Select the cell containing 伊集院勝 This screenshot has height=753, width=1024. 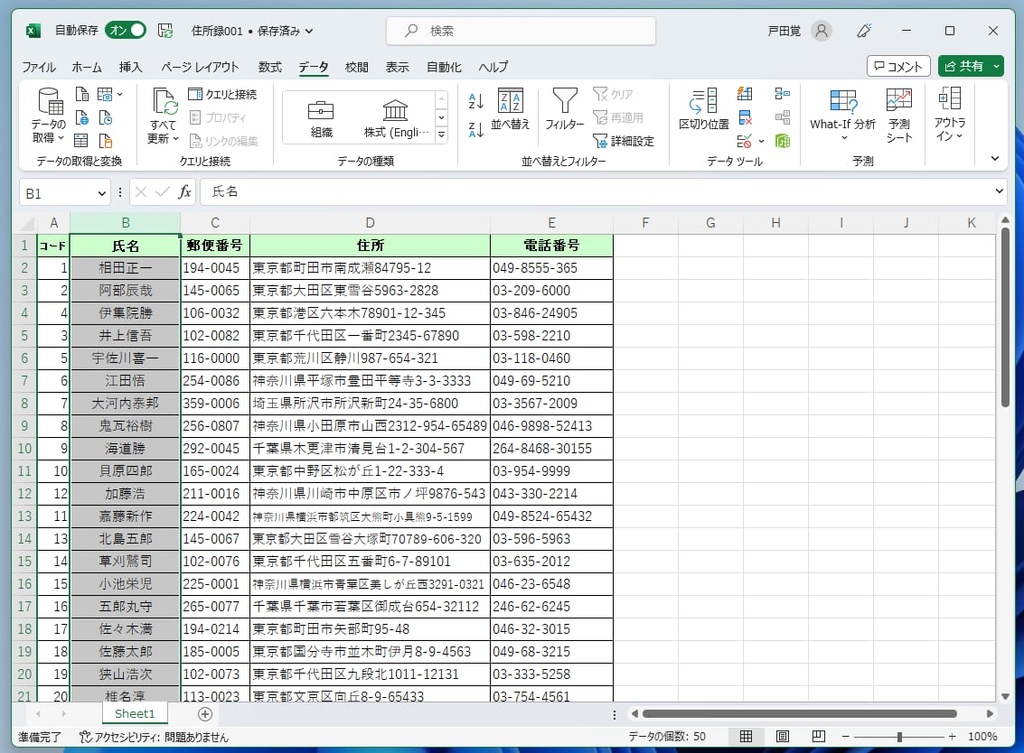tap(125, 313)
